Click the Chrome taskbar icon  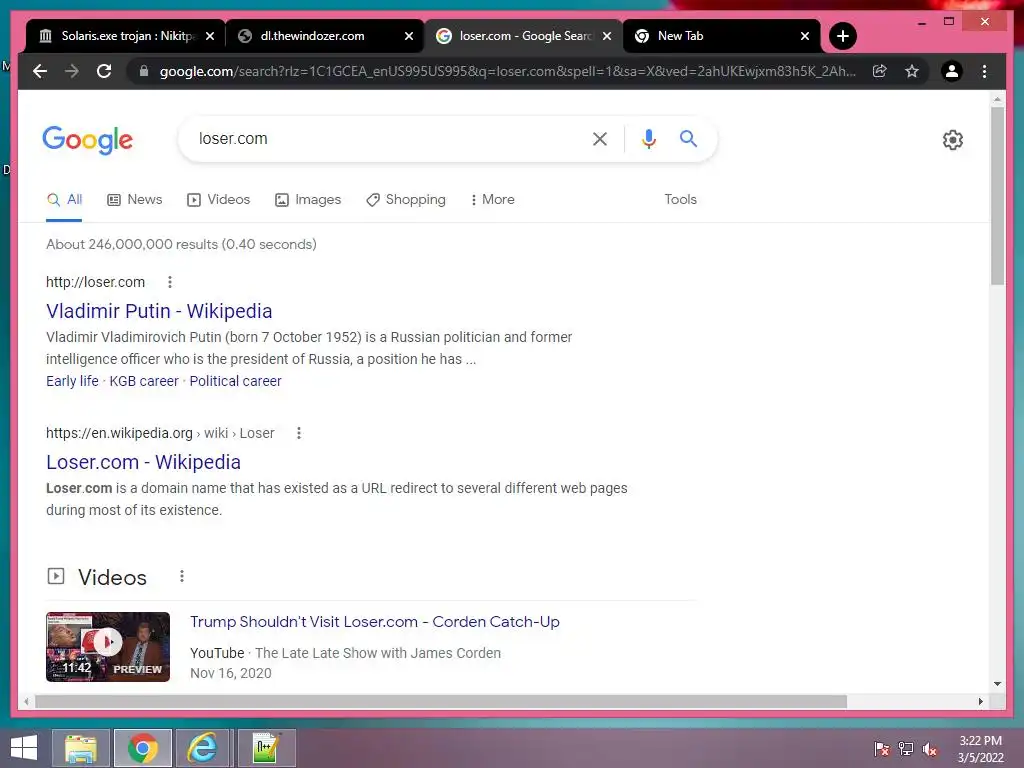[142, 748]
